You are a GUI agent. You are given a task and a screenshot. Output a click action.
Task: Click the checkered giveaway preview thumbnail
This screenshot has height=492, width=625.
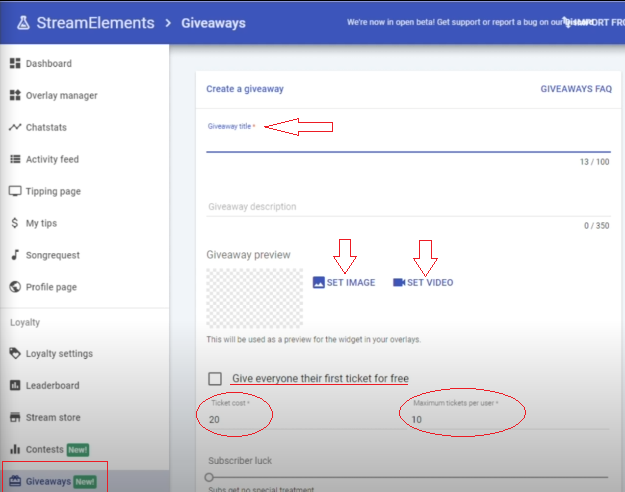pos(254,298)
